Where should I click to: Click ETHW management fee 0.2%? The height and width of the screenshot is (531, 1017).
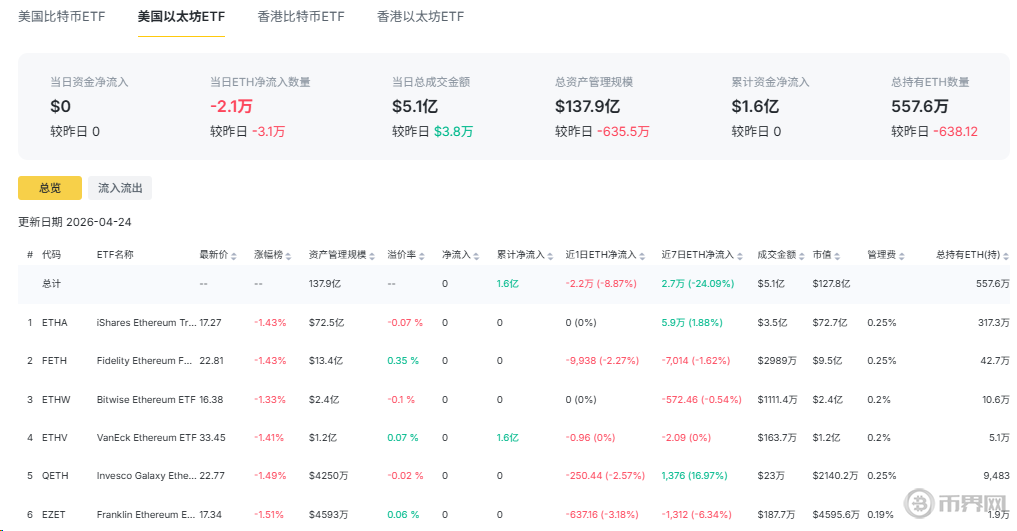879,399
